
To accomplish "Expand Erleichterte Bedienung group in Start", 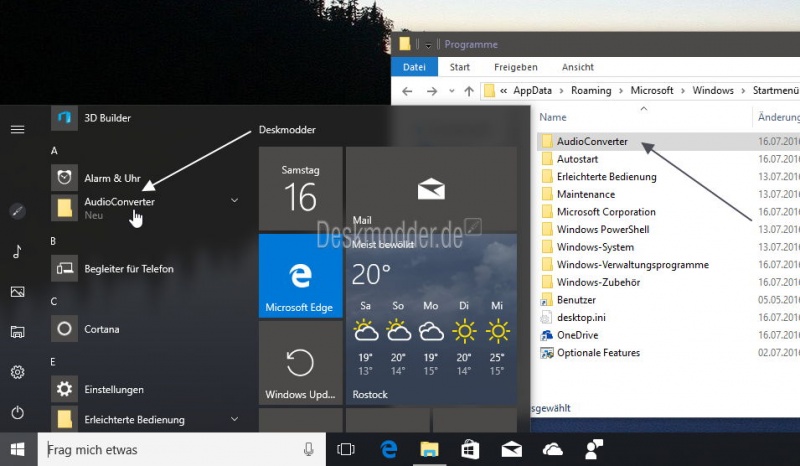I will coord(235,419).
